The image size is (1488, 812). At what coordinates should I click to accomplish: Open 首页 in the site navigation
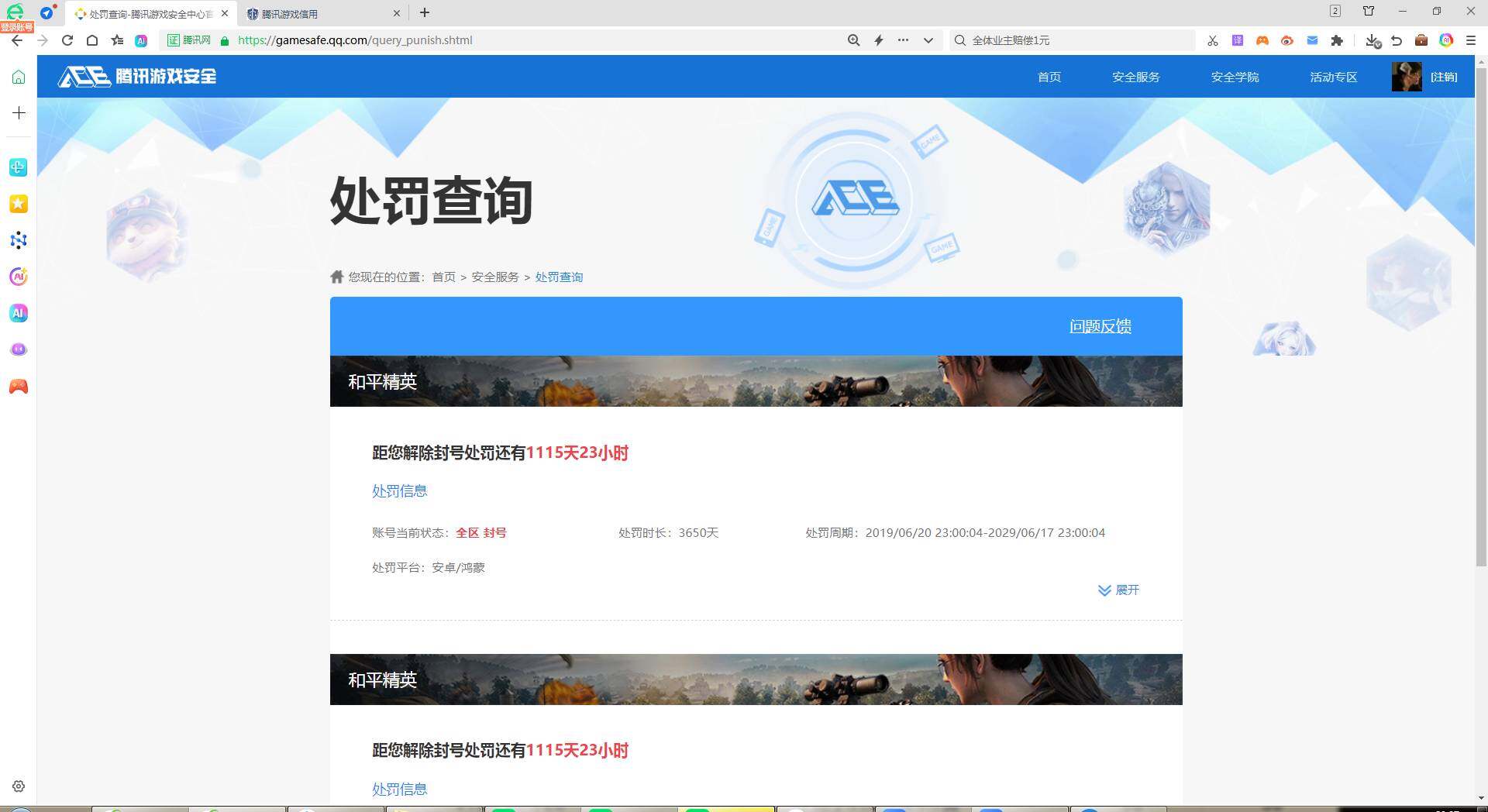coord(1049,77)
